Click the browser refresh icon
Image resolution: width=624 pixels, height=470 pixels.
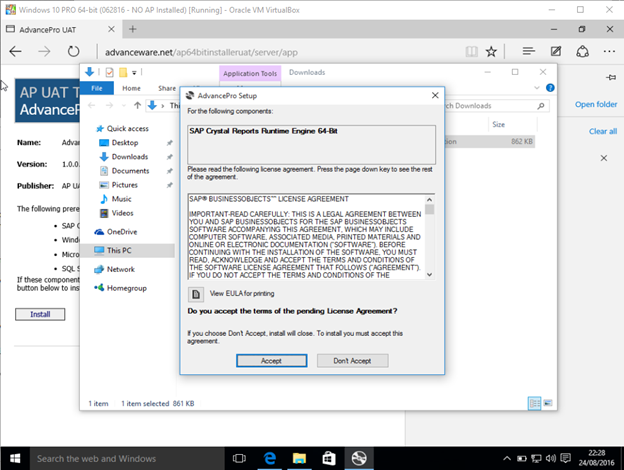[74, 50]
